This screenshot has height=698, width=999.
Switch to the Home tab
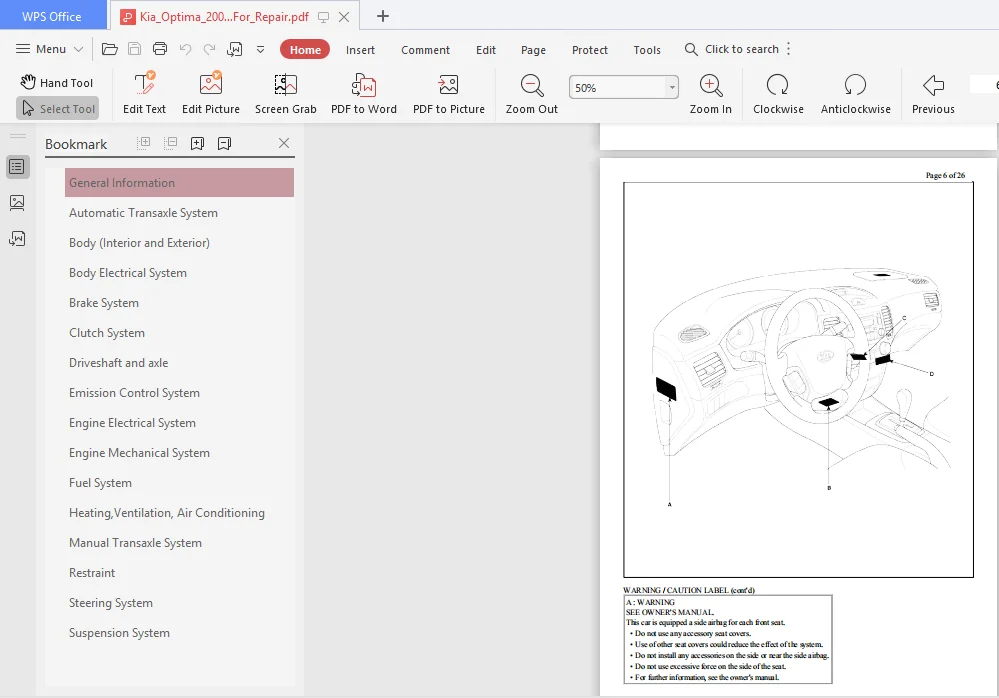(305, 50)
